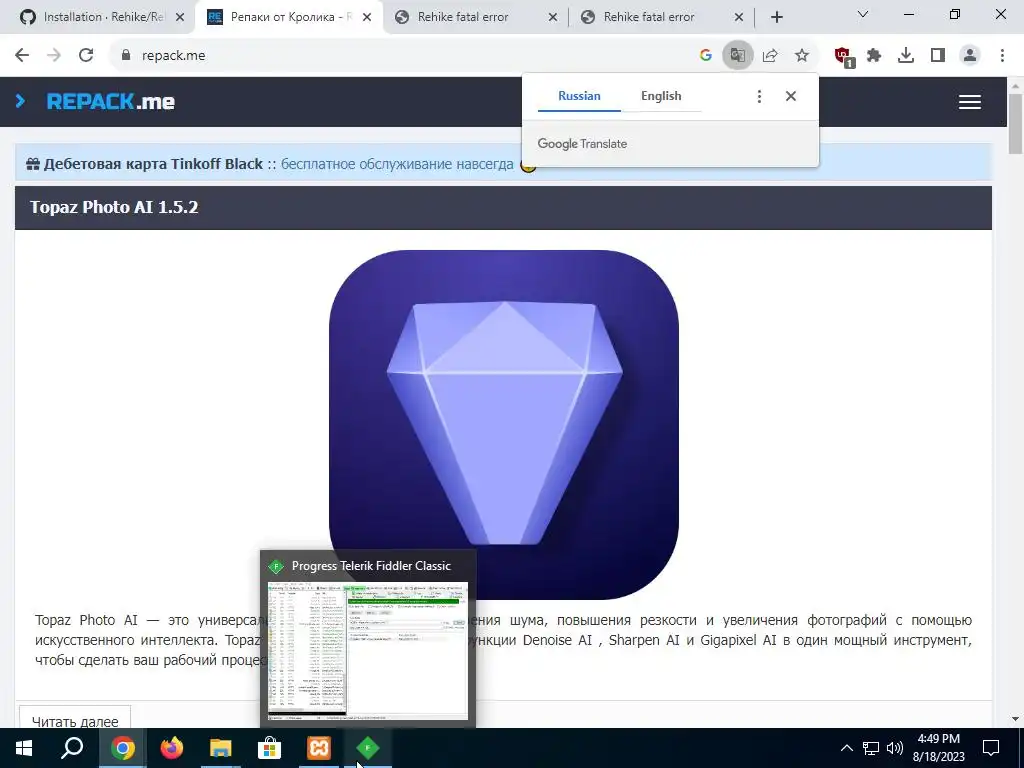Click the REPACK.me logo
Viewport: 1024px width, 768px height.
110,102
